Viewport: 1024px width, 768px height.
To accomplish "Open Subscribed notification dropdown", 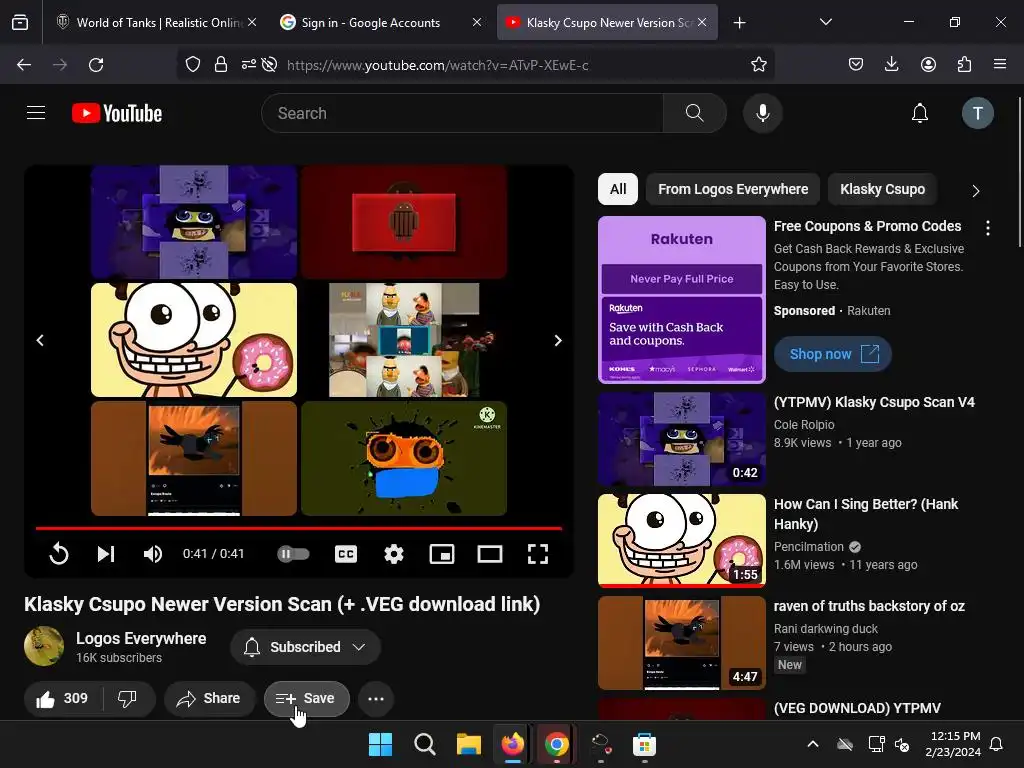I will pos(305,647).
